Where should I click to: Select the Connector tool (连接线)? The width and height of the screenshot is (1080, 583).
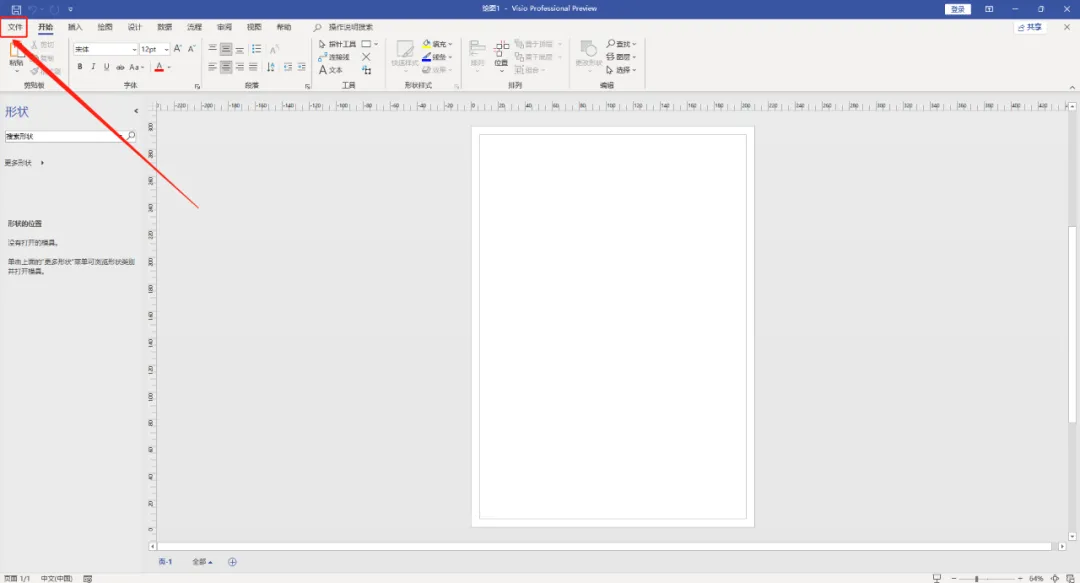pos(334,57)
